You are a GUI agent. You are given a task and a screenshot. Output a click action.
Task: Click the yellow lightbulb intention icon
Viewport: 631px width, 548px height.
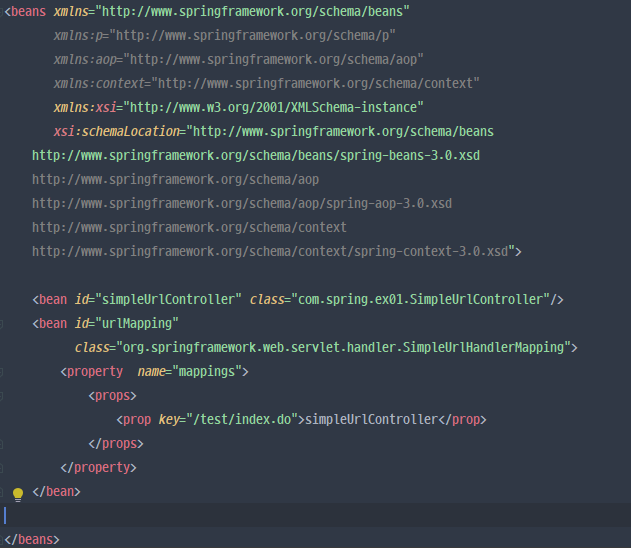point(18,494)
